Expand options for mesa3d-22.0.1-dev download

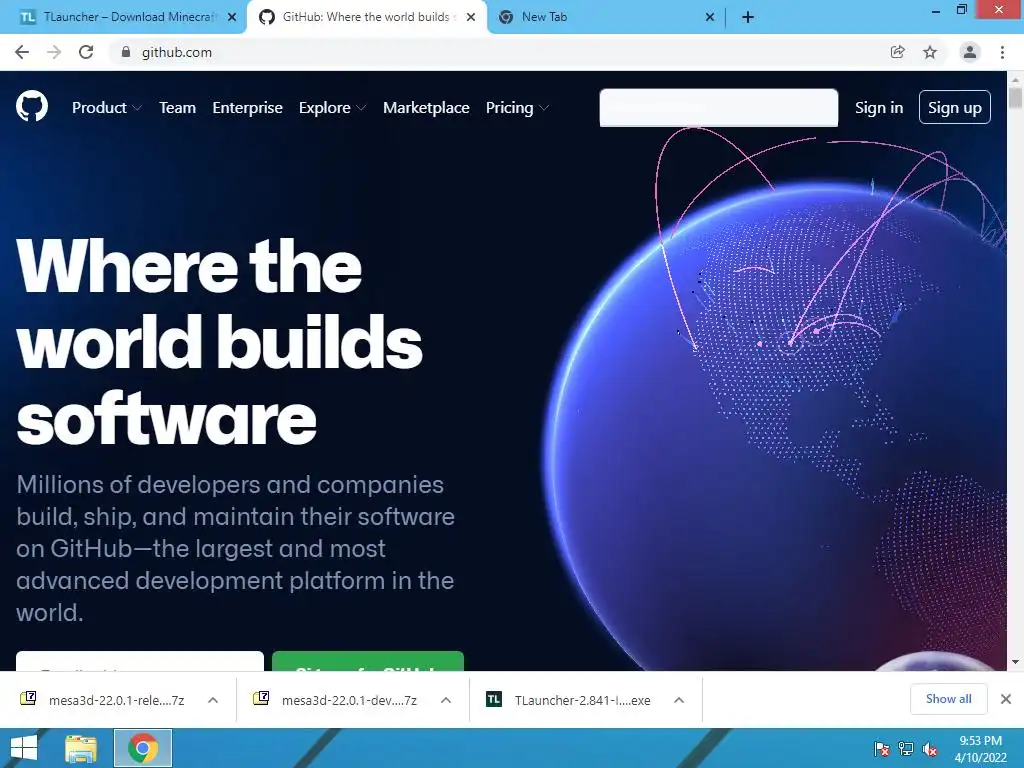pos(446,700)
